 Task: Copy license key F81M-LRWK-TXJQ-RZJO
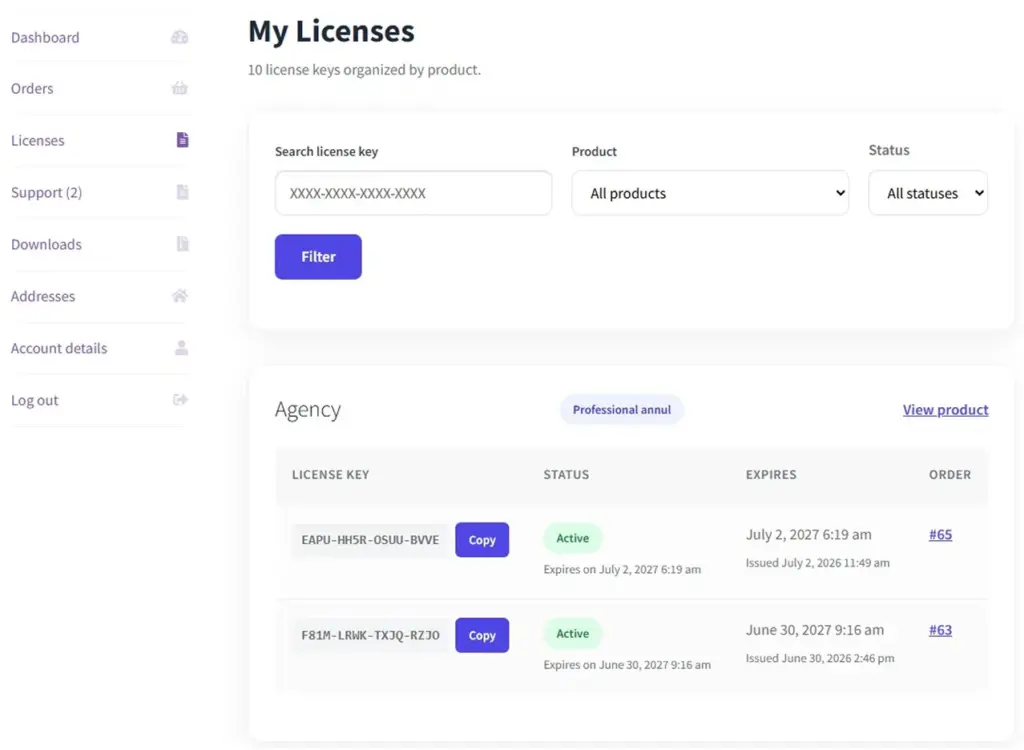coord(482,635)
